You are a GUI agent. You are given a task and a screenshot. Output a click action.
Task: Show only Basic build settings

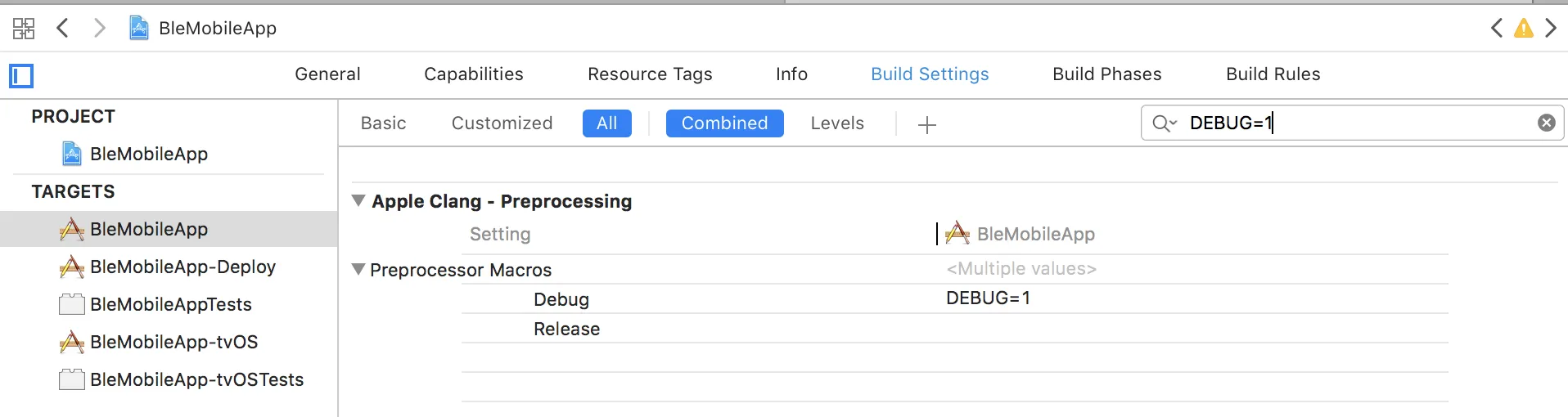click(383, 123)
